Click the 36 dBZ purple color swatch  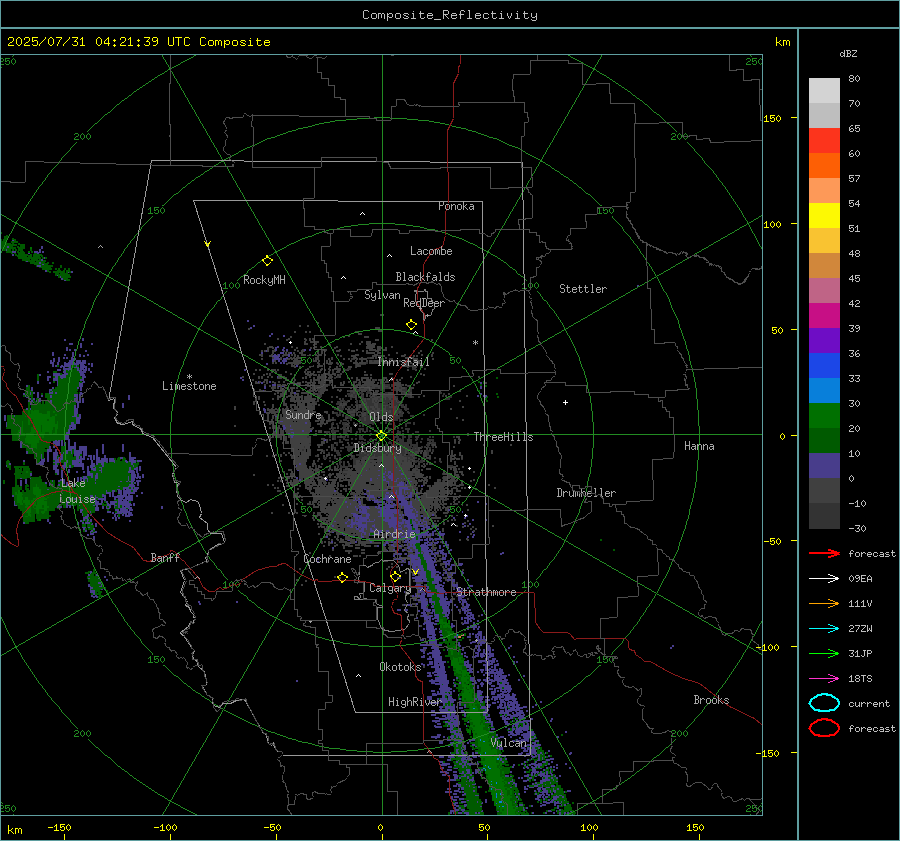824,340
